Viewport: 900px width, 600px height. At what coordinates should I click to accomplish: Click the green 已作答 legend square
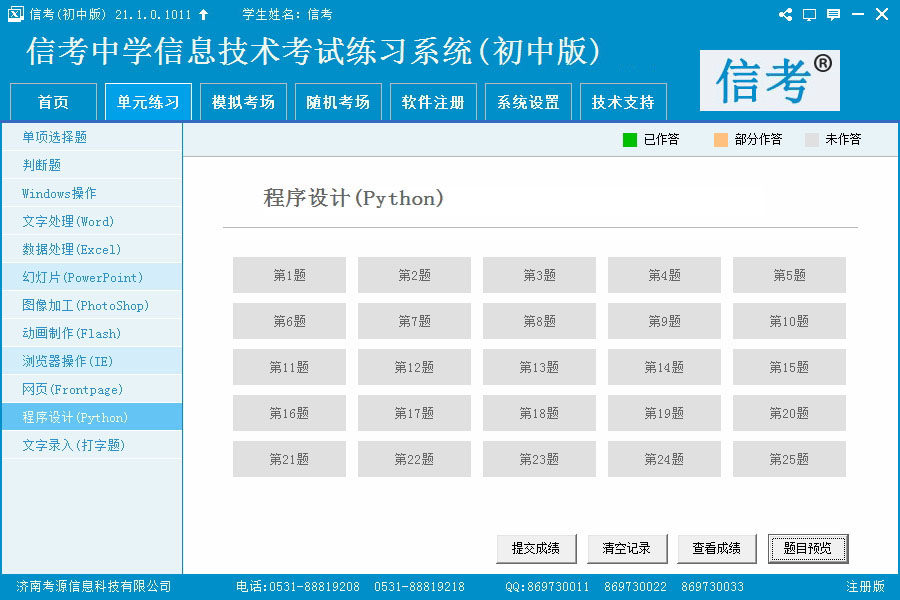point(631,141)
